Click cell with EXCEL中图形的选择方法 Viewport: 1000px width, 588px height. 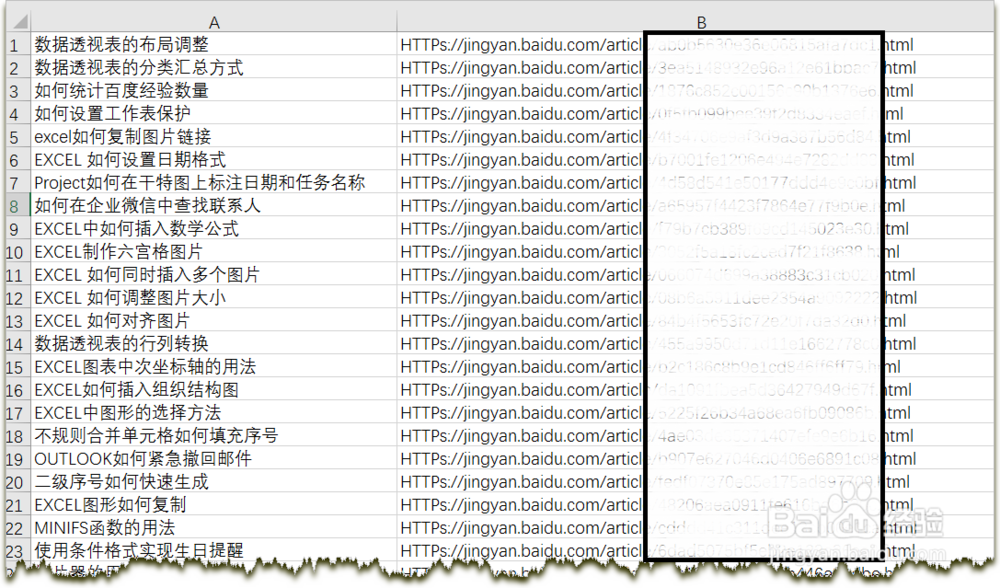pos(214,412)
